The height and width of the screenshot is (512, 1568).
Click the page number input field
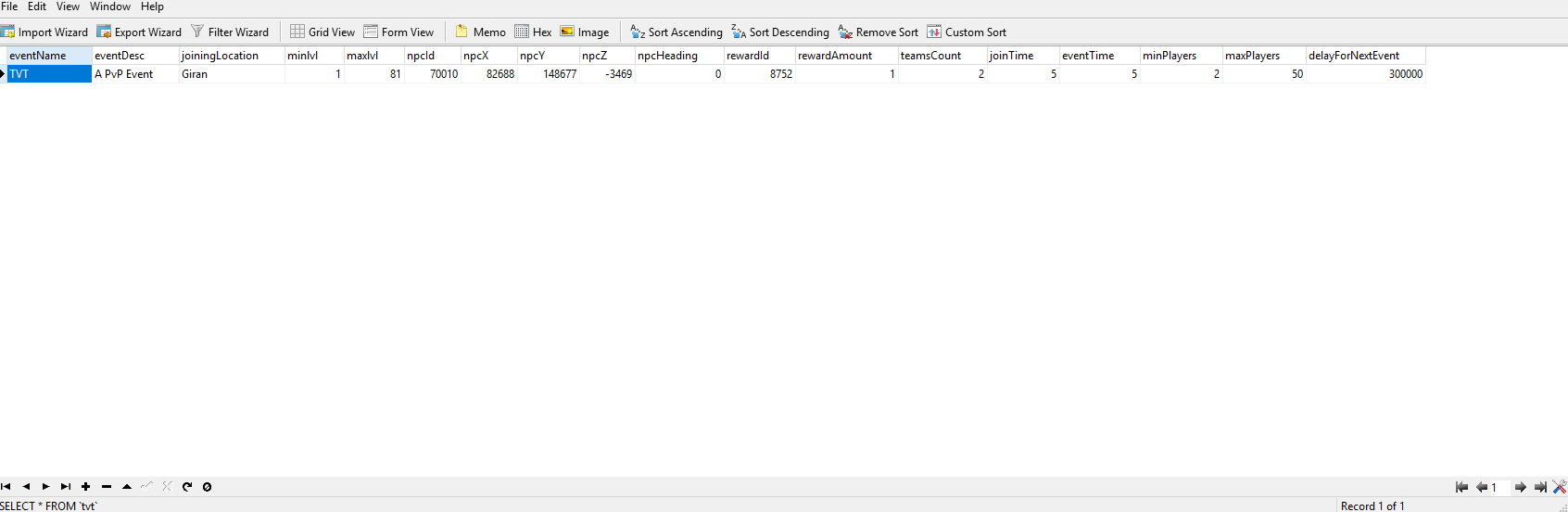pyautogui.click(x=1499, y=487)
